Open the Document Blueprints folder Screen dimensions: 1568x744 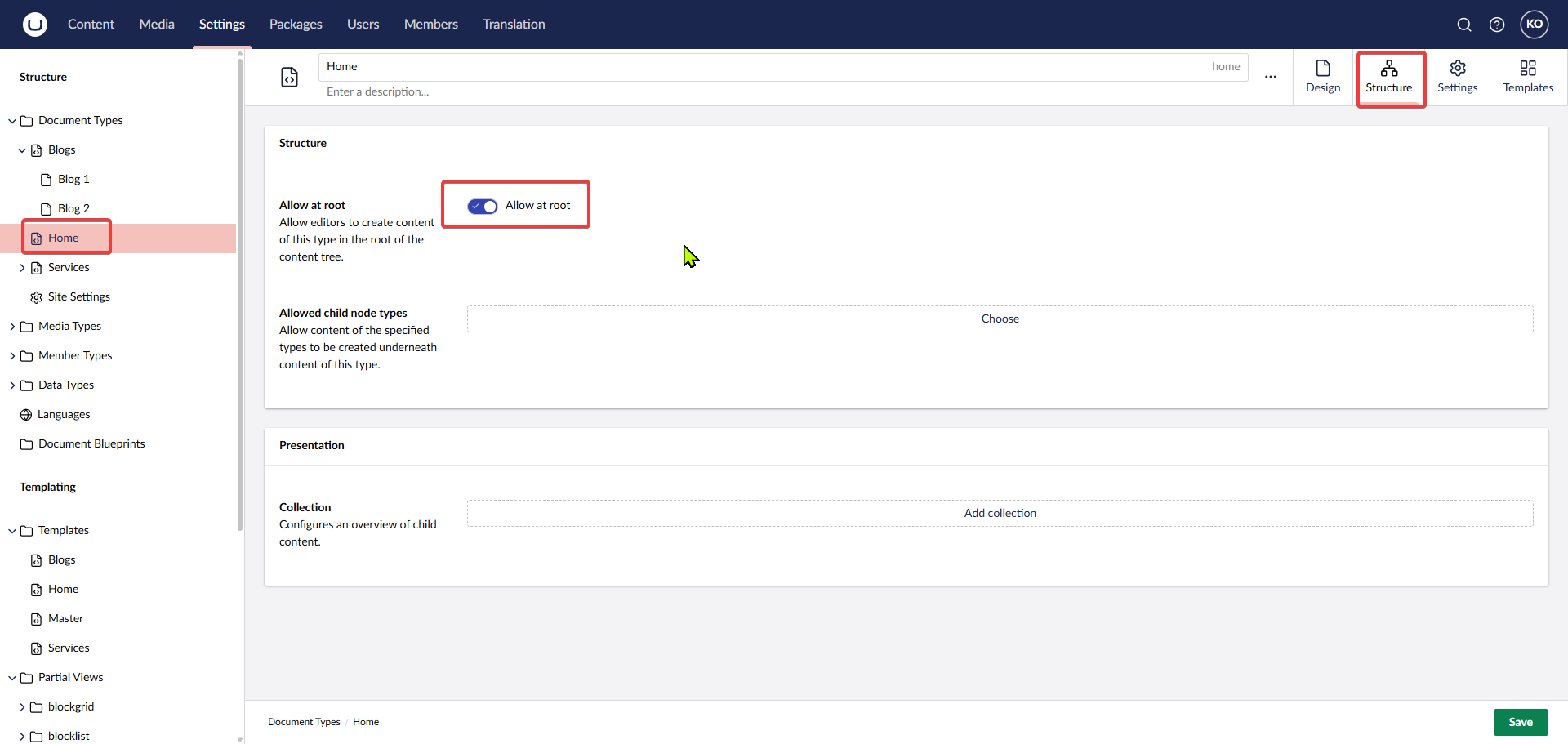tap(91, 443)
